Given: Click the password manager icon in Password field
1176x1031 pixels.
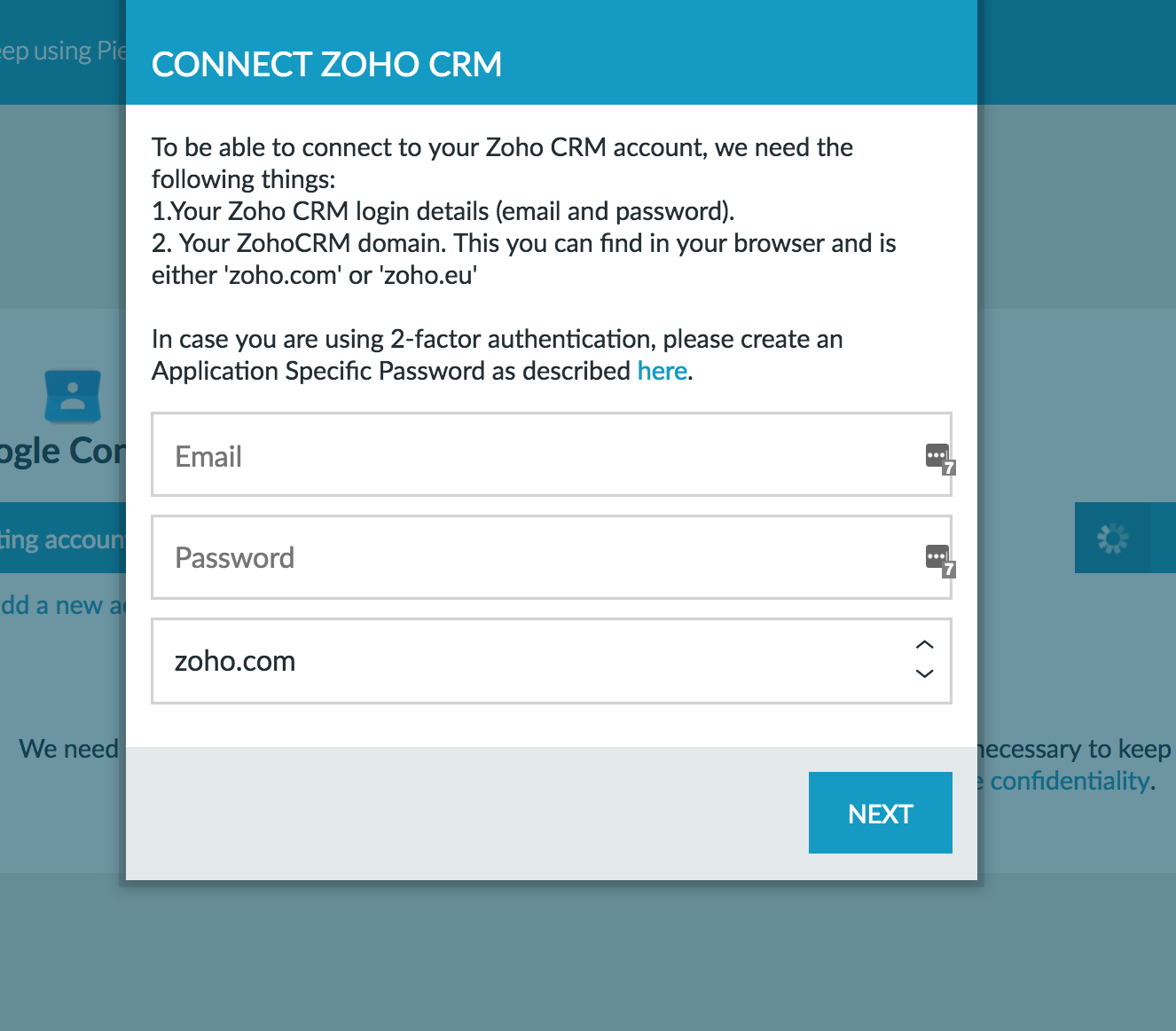Looking at the screenshot, I should (939, 560).
